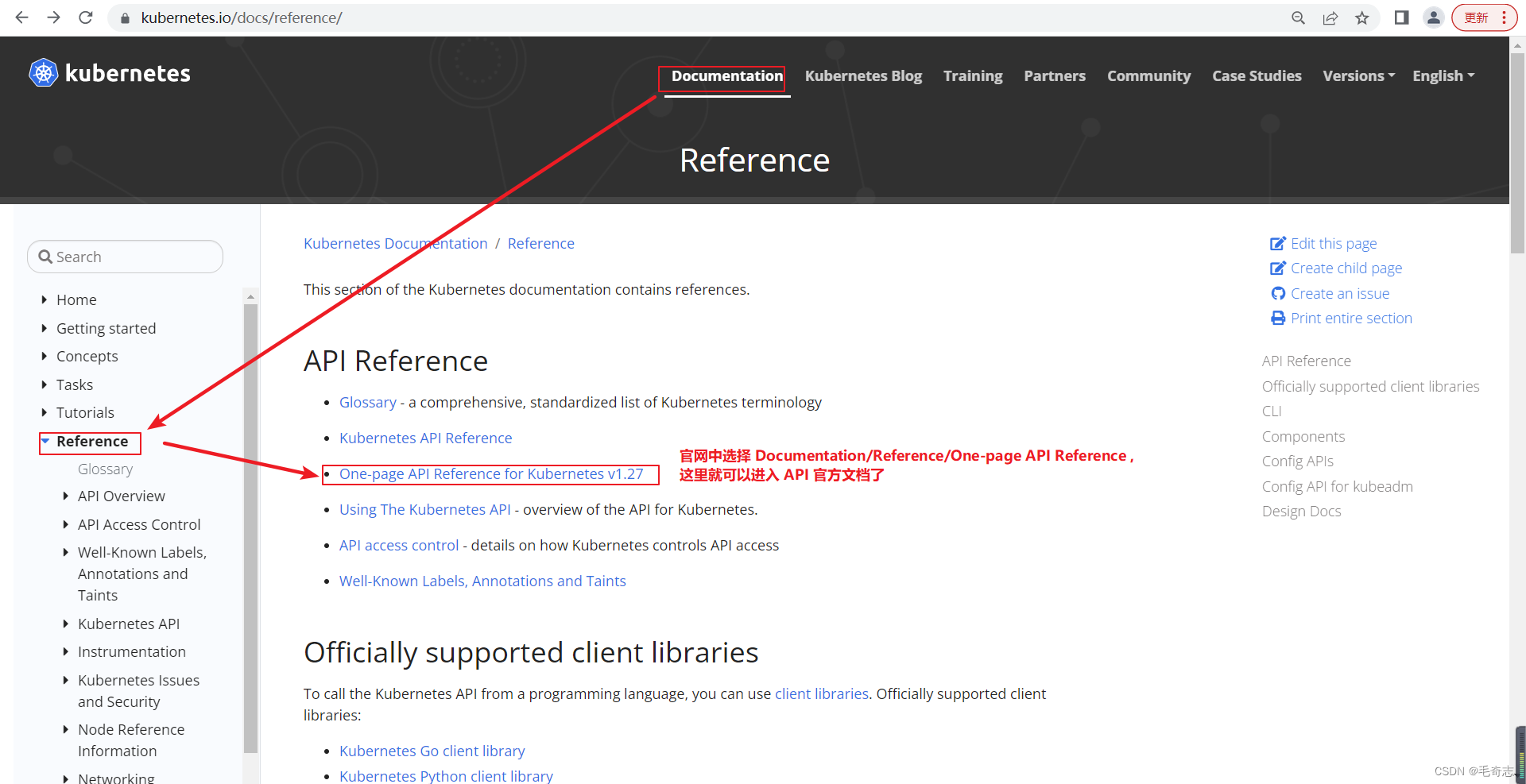Open the browser side panel icon
1526x784 pixels.
tap(1401, 17)
